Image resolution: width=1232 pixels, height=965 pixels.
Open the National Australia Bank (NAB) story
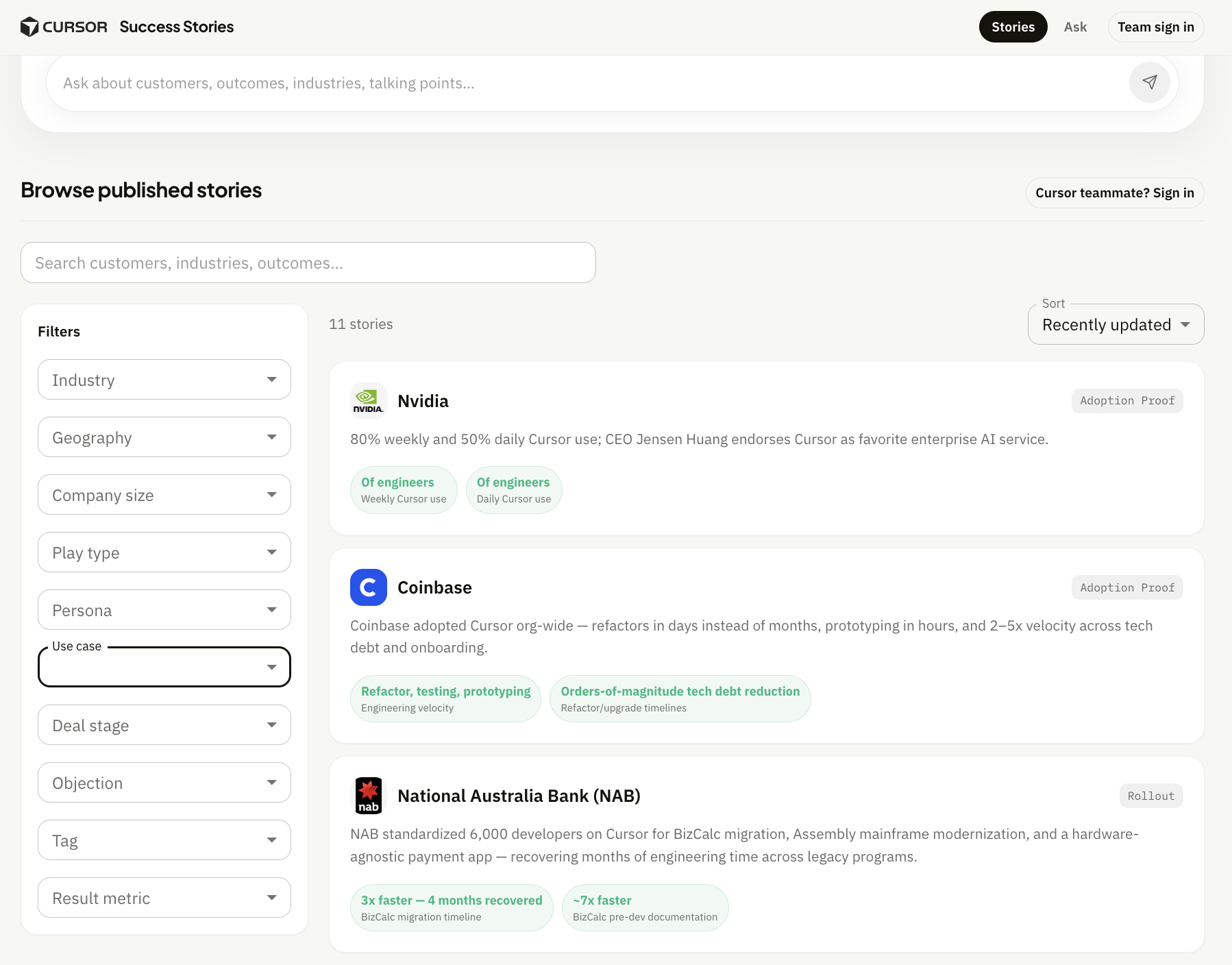[x=519, y=796]
